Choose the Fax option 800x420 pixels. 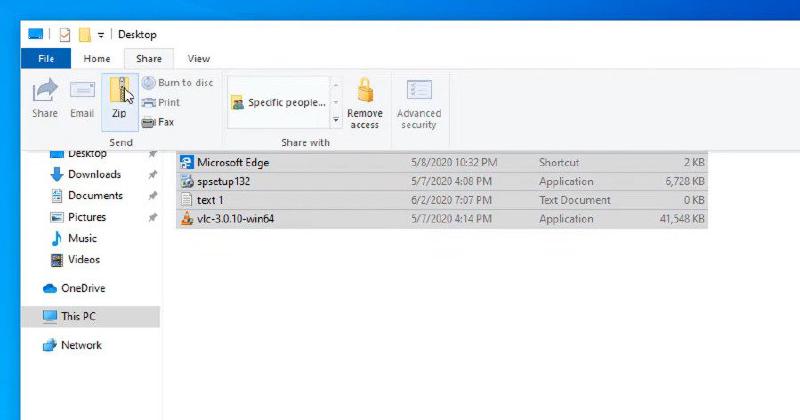(158, 122)
